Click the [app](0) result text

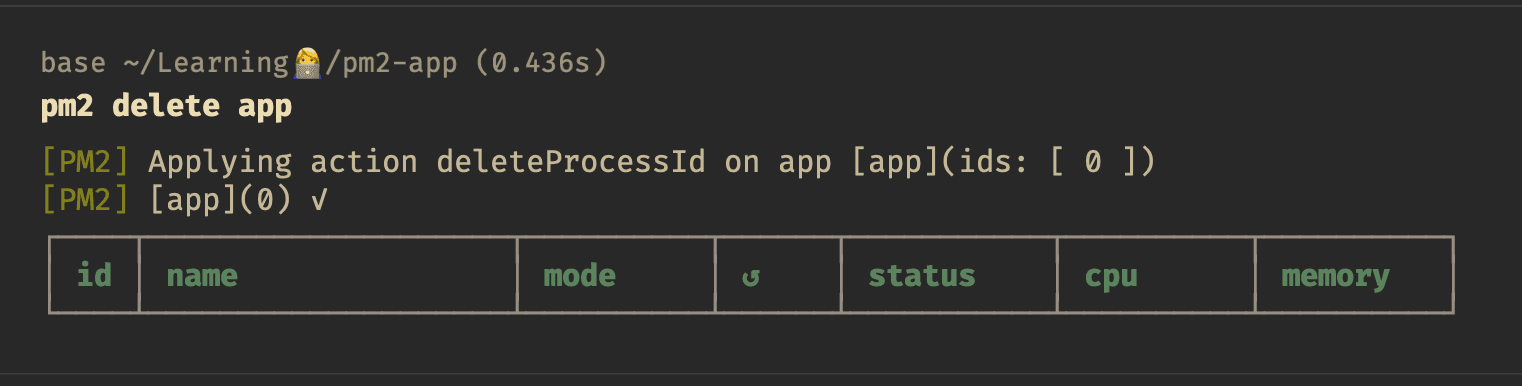(x=220, y=200)
